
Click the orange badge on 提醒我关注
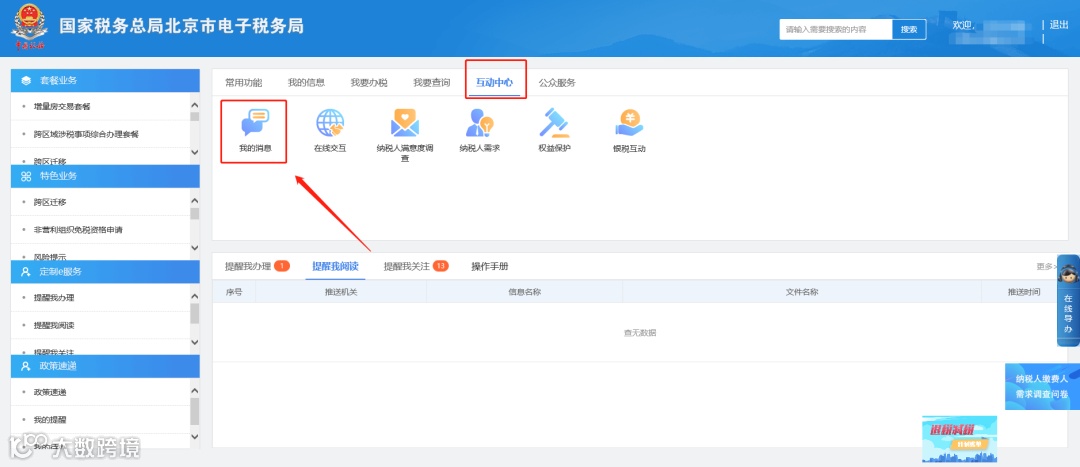click(x=441, y=267)
